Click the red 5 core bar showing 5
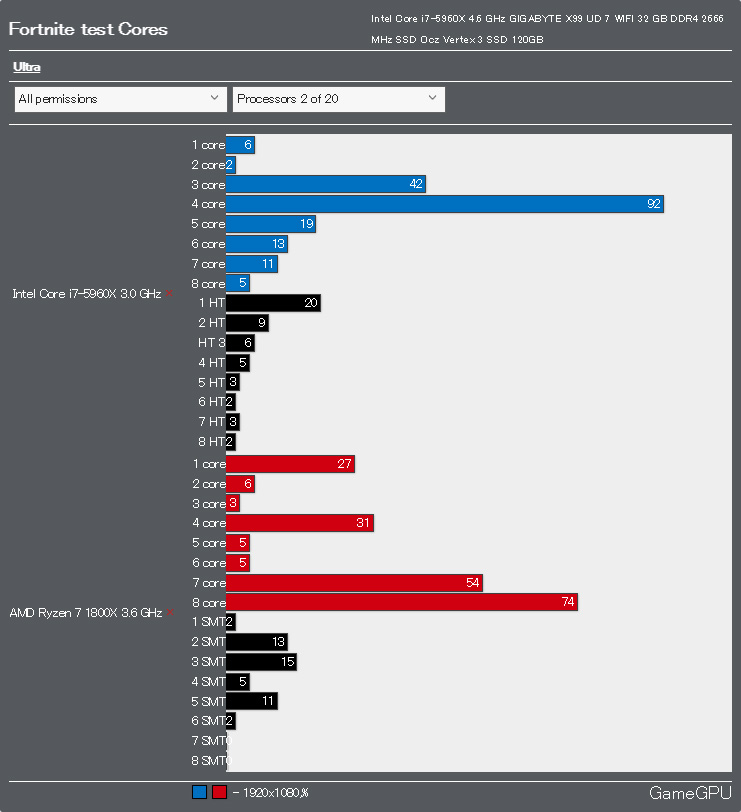741x812 pixels. click(238, 543)
